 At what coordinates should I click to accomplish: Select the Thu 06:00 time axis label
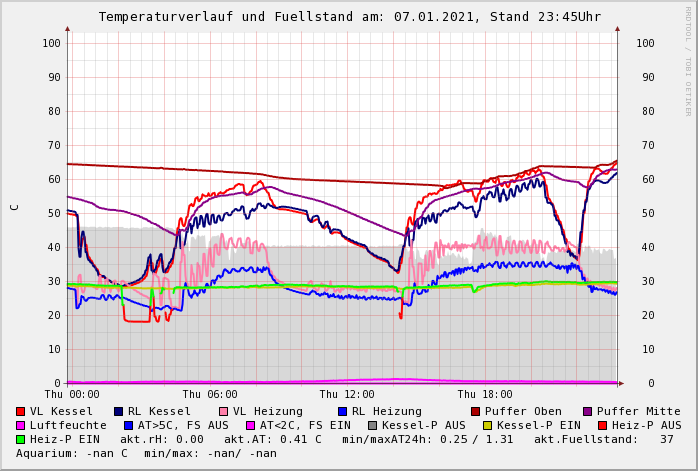click(209, 395)
